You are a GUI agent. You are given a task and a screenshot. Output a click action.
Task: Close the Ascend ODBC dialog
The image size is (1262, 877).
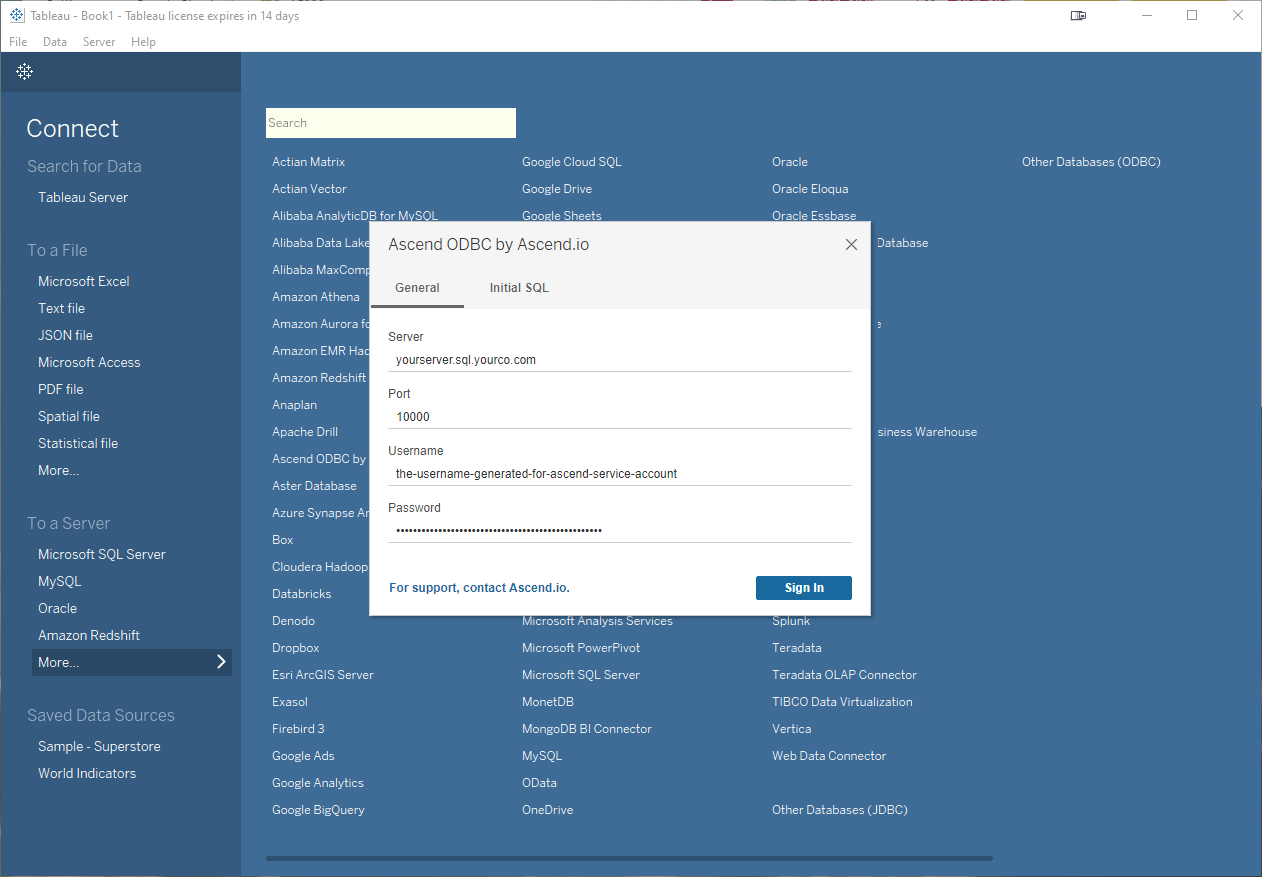[x=851, y=244]
